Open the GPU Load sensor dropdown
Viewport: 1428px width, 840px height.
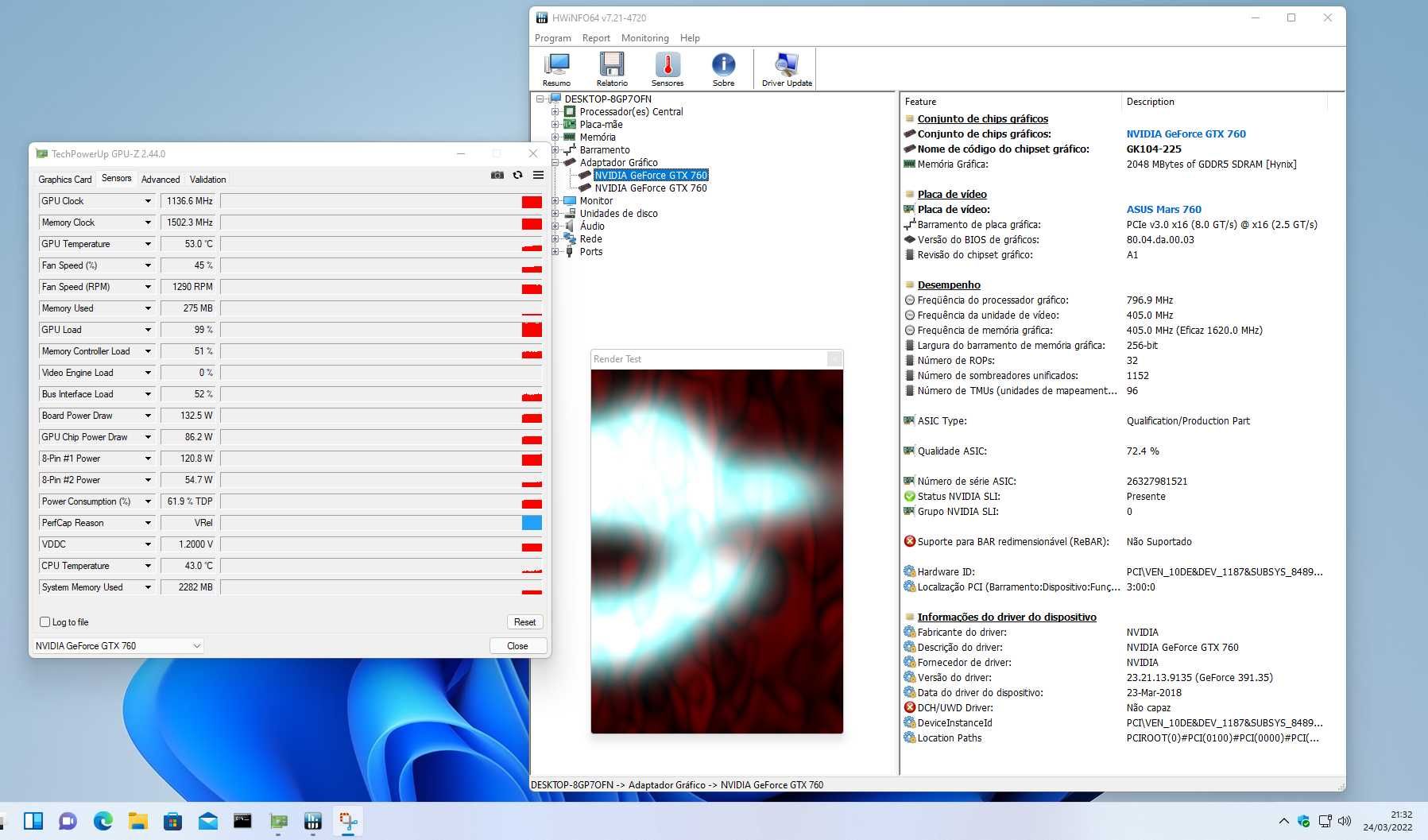click(148, 330)
